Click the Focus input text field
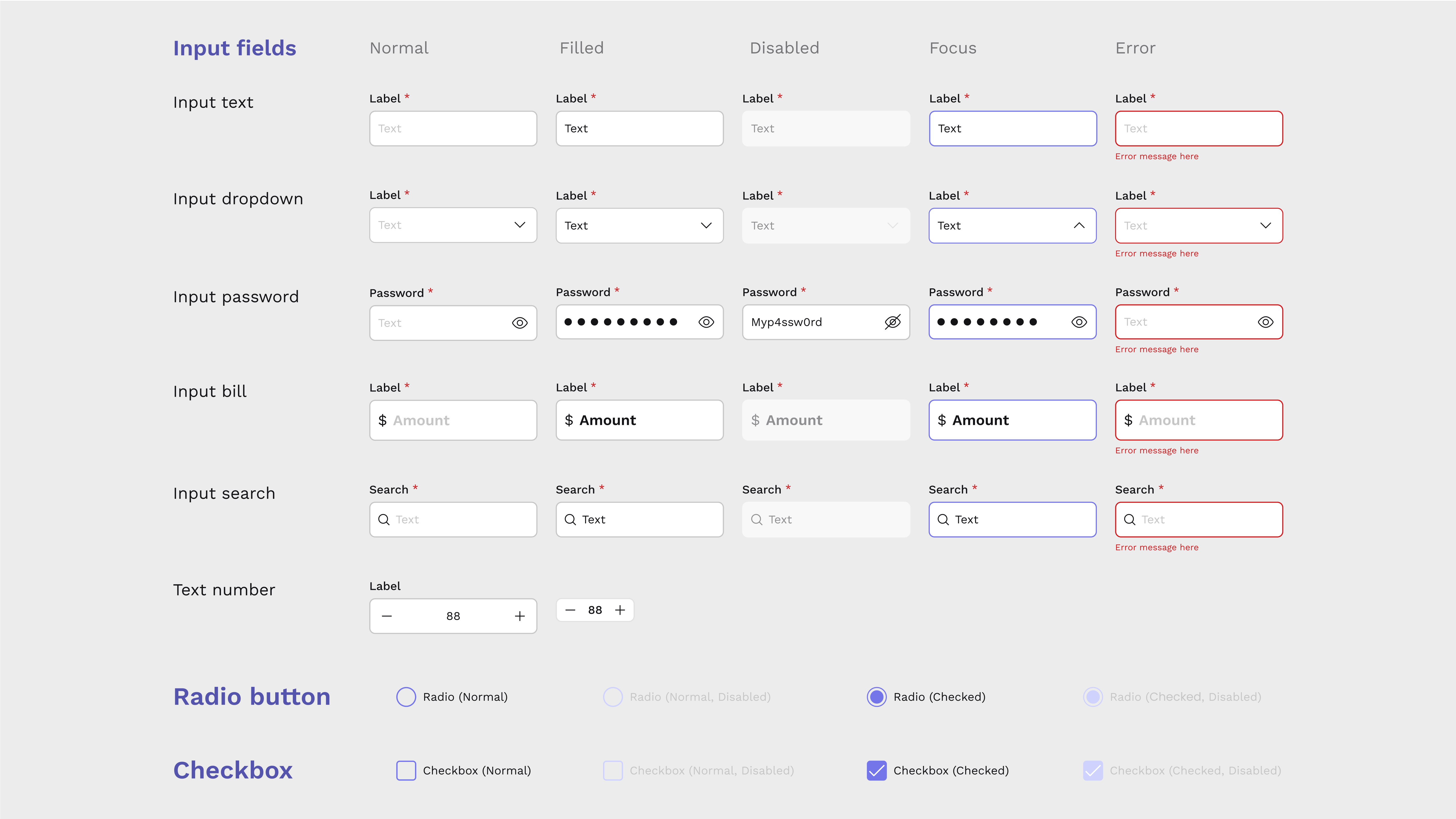 click(x=1013, y=128)
